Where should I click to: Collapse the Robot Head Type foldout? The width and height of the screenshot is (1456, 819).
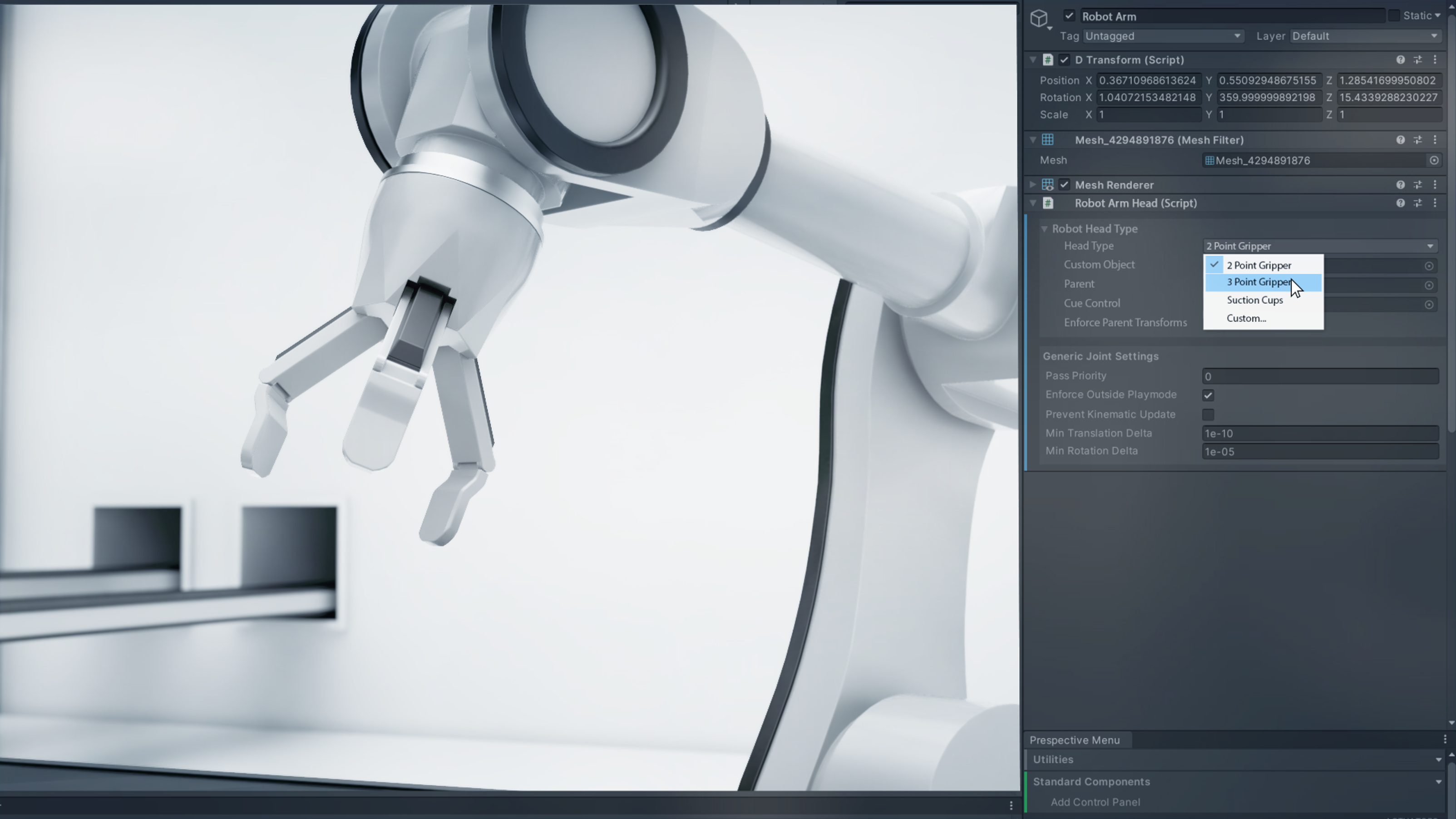pyautogui.click(x=1045, y=229)
